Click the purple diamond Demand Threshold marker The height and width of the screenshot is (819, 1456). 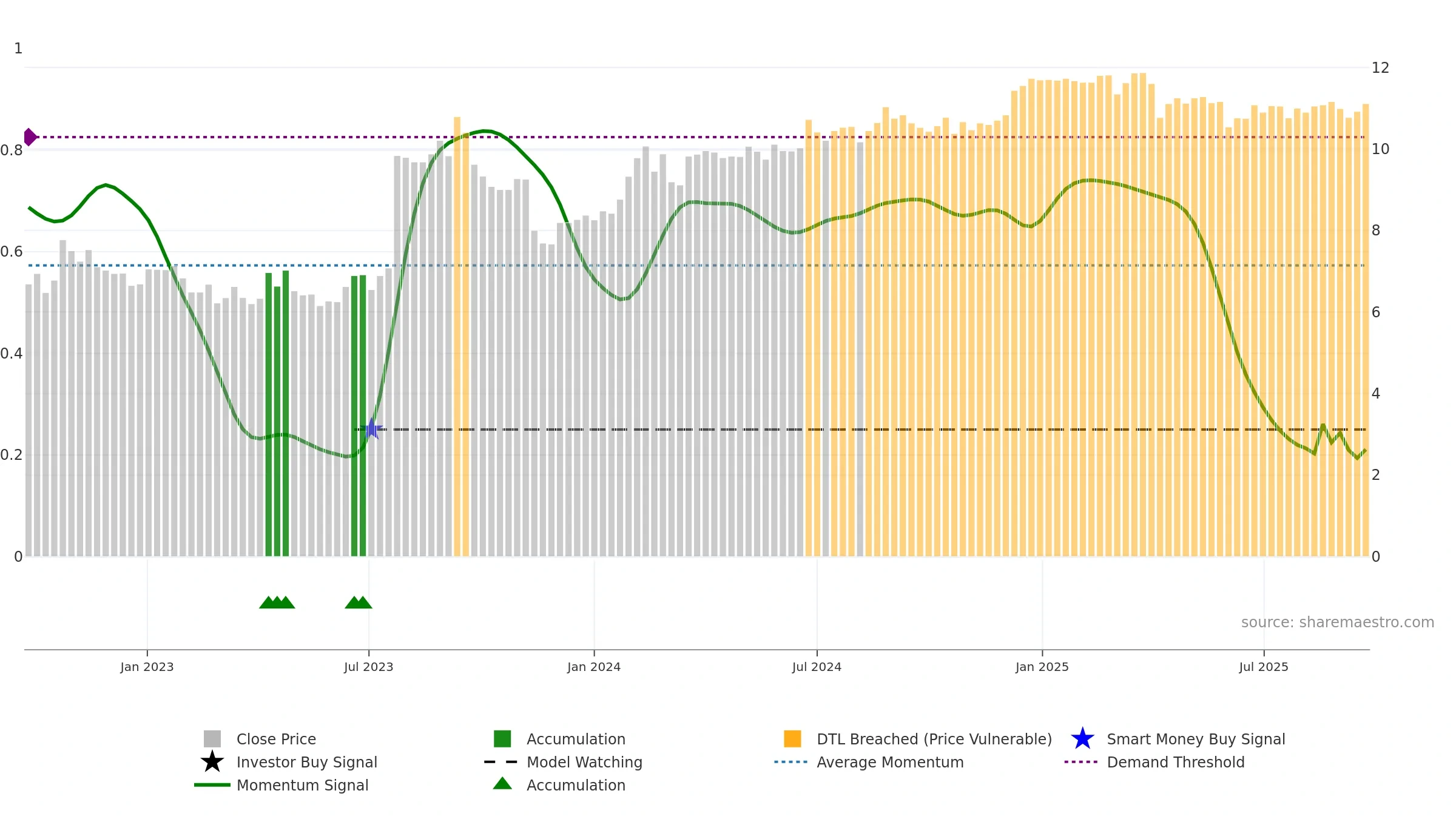coord(30,137)
